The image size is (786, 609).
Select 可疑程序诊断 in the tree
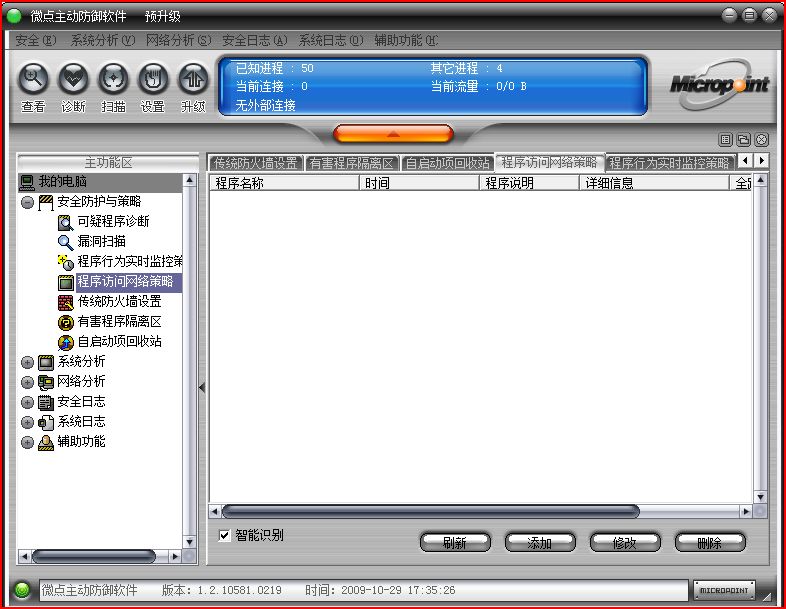[113, 221]
